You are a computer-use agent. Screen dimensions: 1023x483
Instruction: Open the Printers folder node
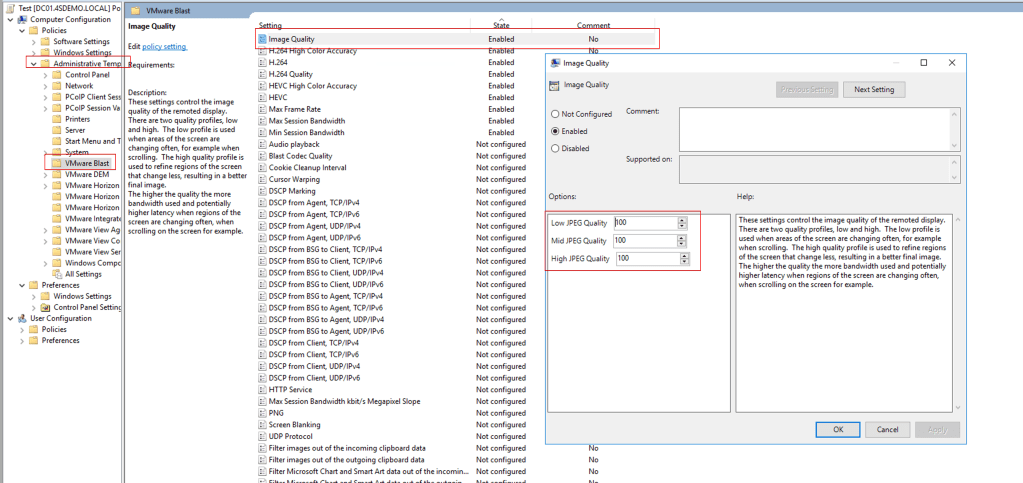click(x=77, y=119)
